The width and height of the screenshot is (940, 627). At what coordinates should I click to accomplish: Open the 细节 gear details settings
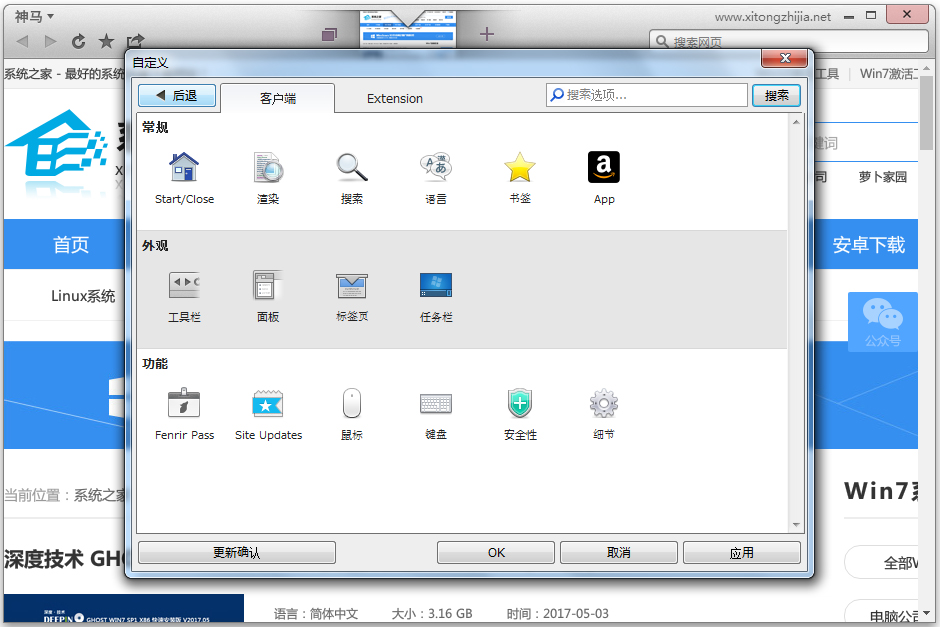click(604, 403)
